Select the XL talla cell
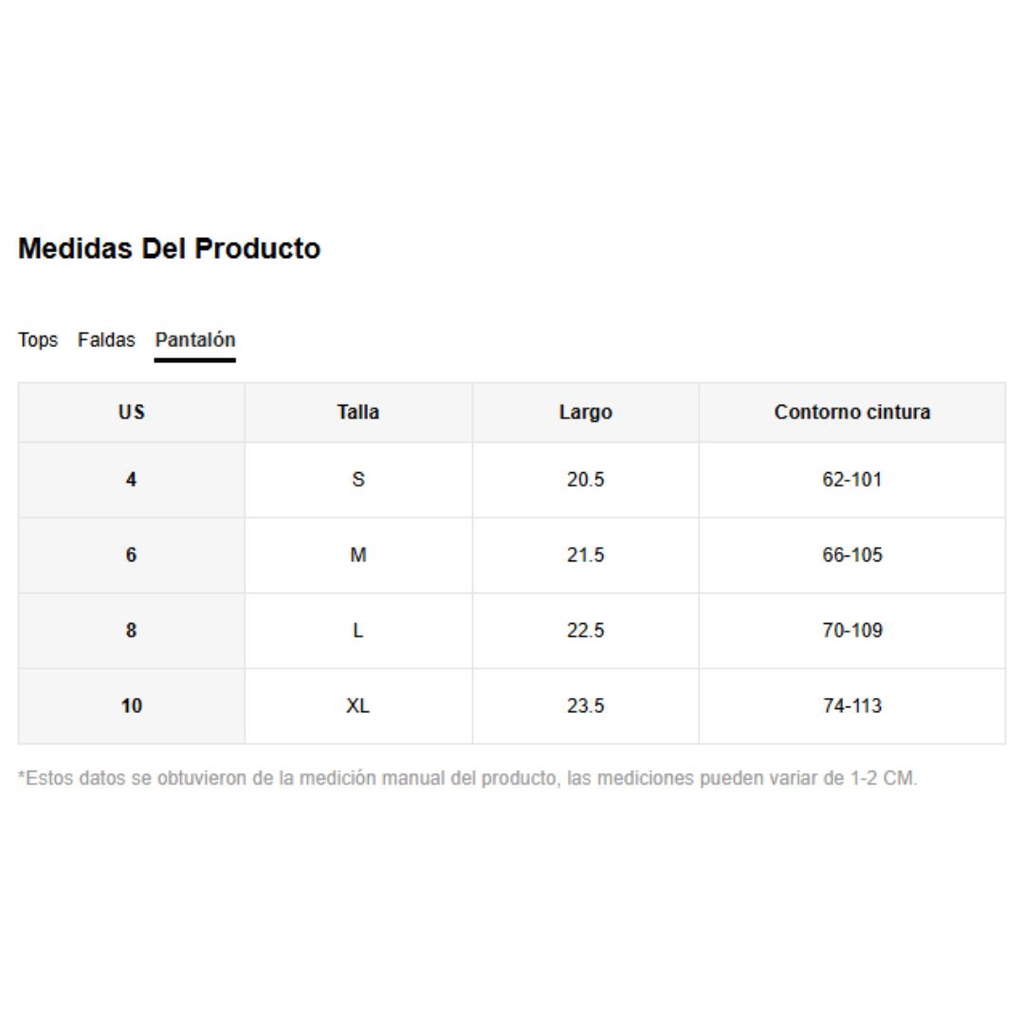This screenshot has height=1024, width=1024. pyautogui.click(x=358, y=706)
